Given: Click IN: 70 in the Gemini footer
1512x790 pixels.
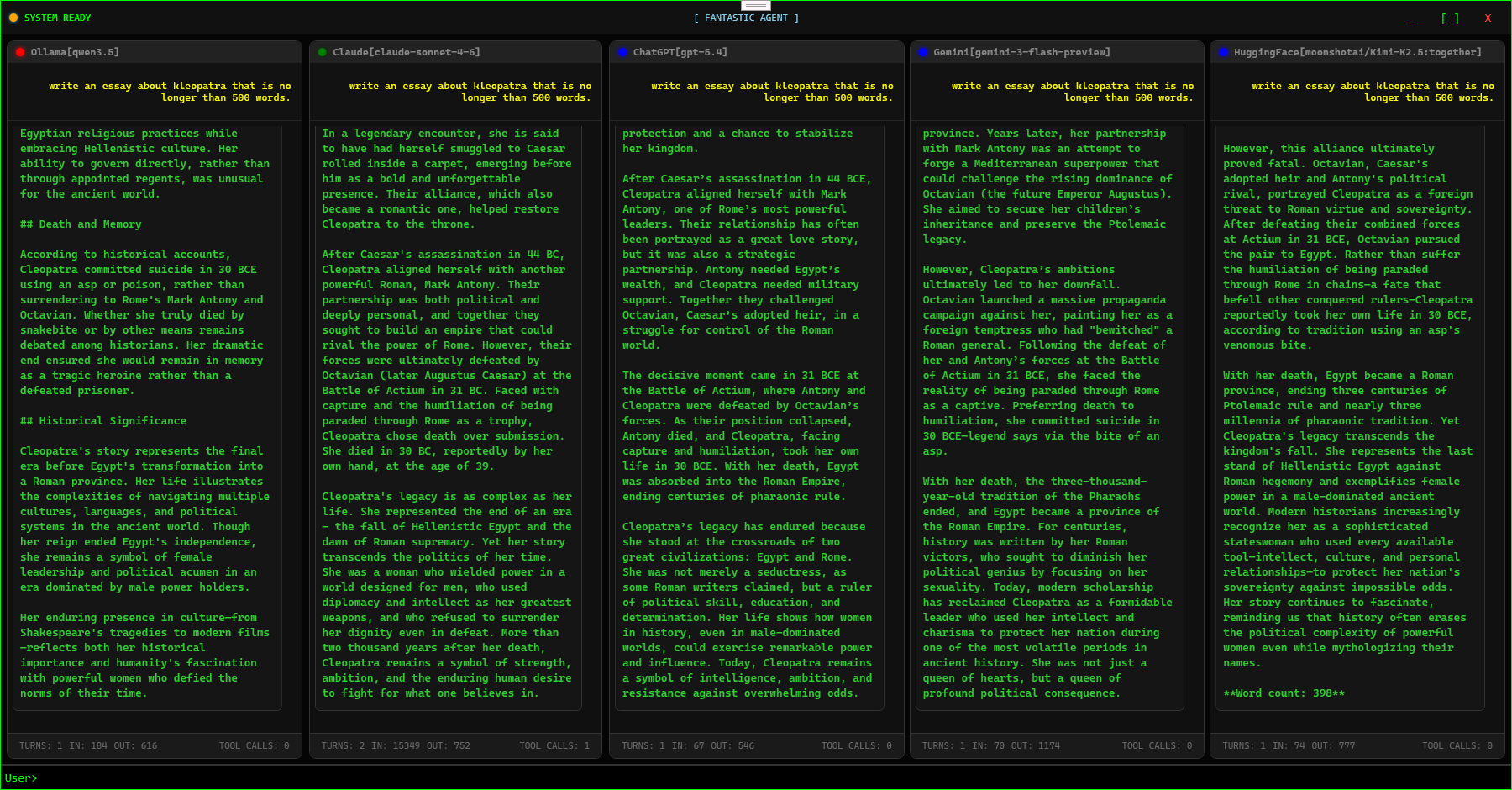Looking at the screenshot, I should point(988,745).
